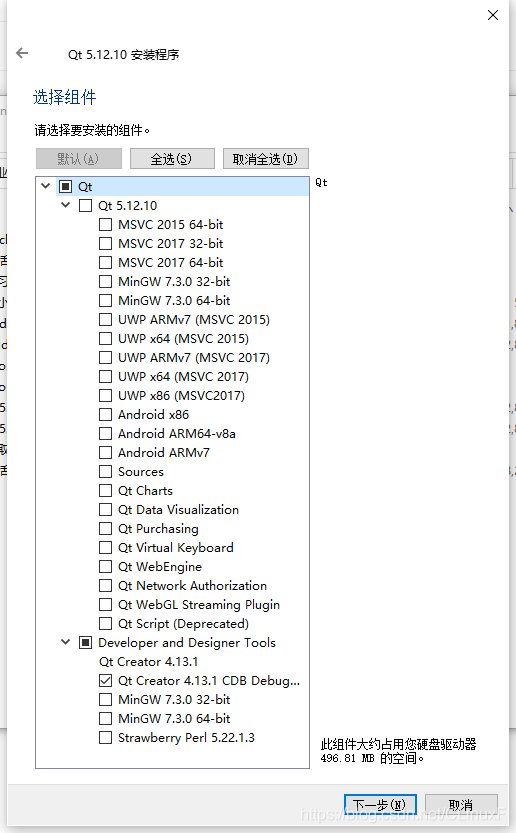Check UWP x64 (MSVC 2015) box

[106, 338]
